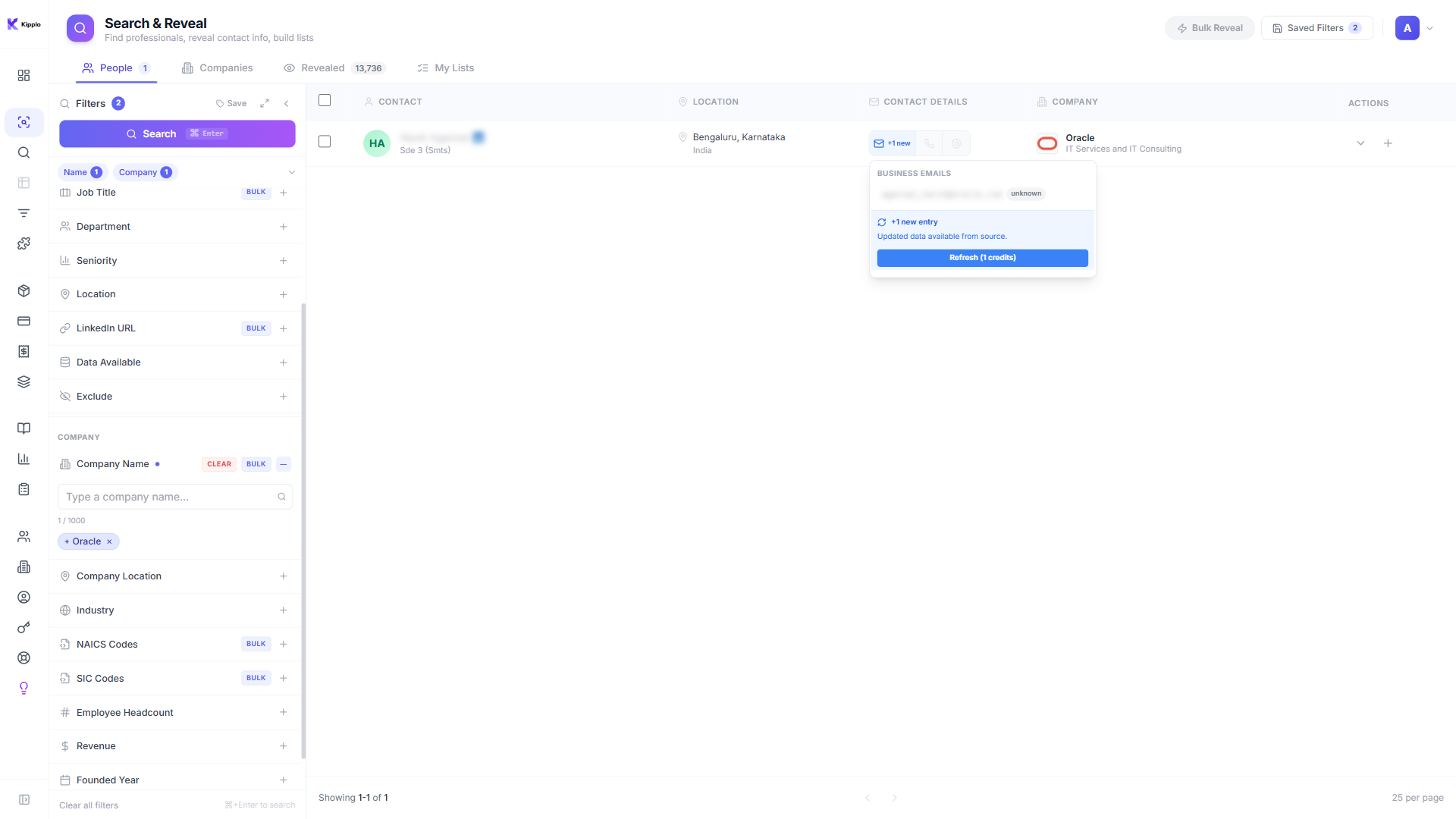The width and height of the screenshot is (1456, 819).
Task: Open the 25 per page selector
Action: (1417, 798)
